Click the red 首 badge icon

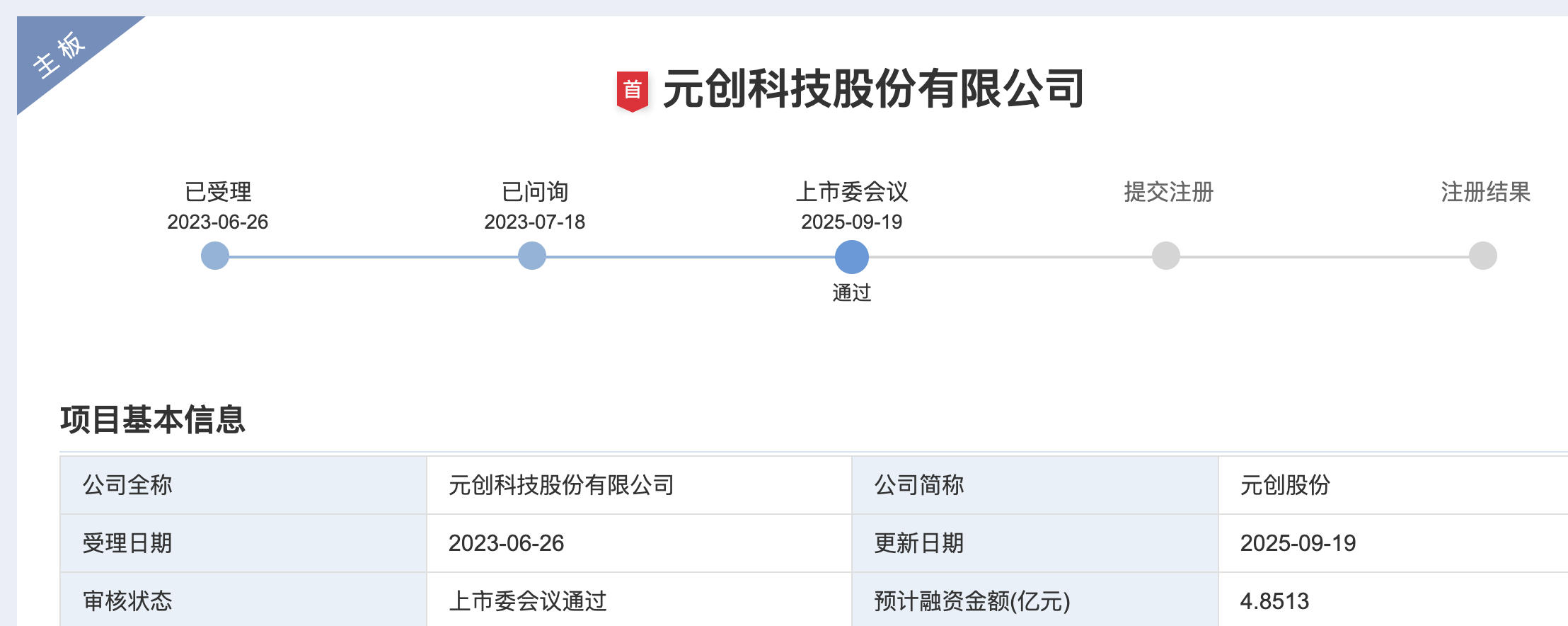632,91
